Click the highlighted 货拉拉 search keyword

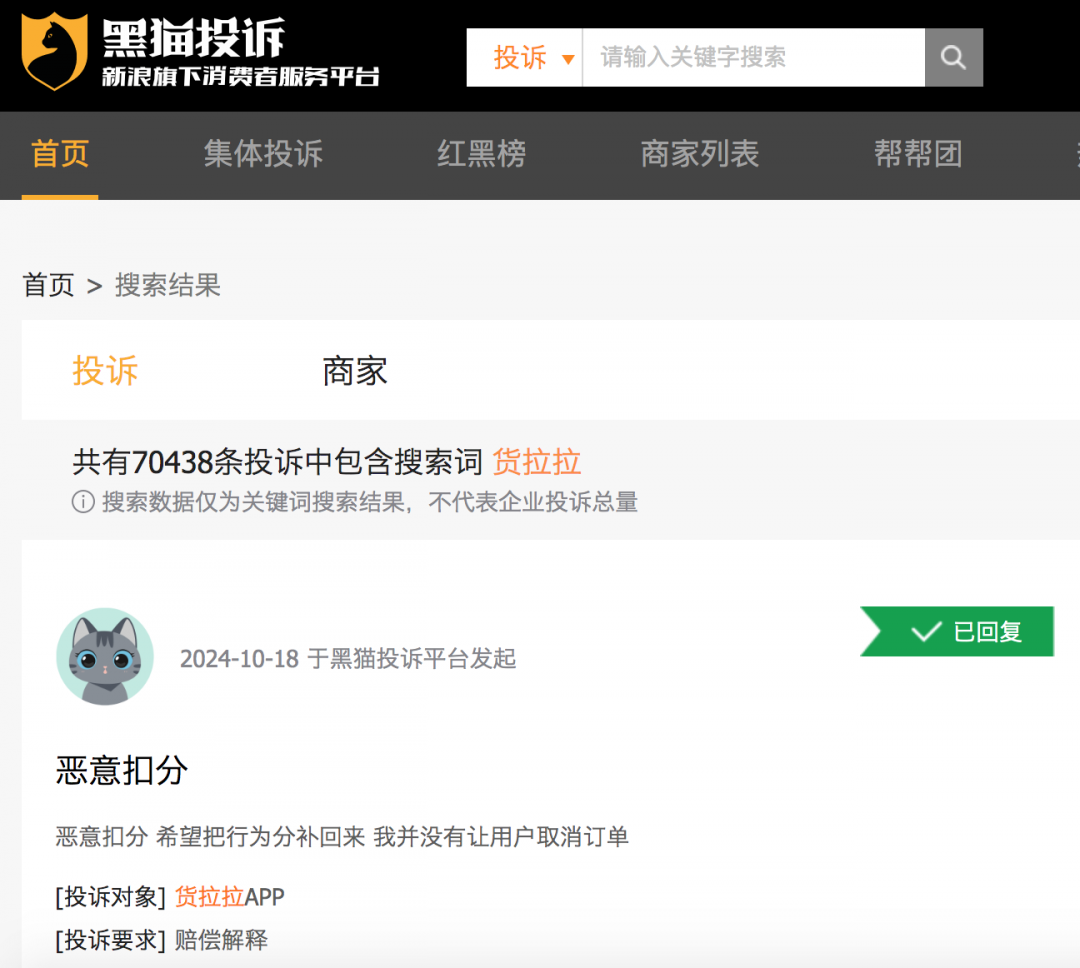point(537,462)
